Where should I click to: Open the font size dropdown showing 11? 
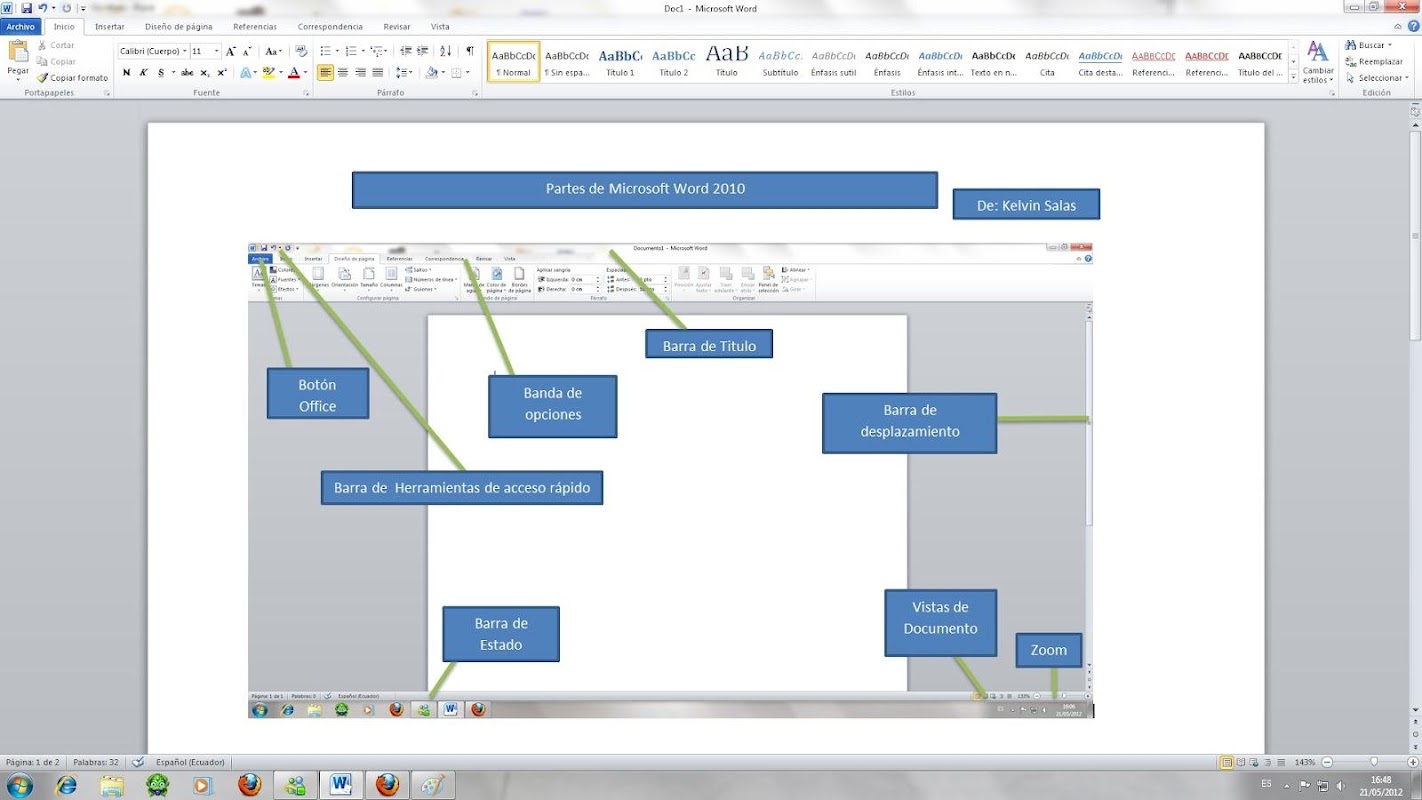click(x=217, y=51)
